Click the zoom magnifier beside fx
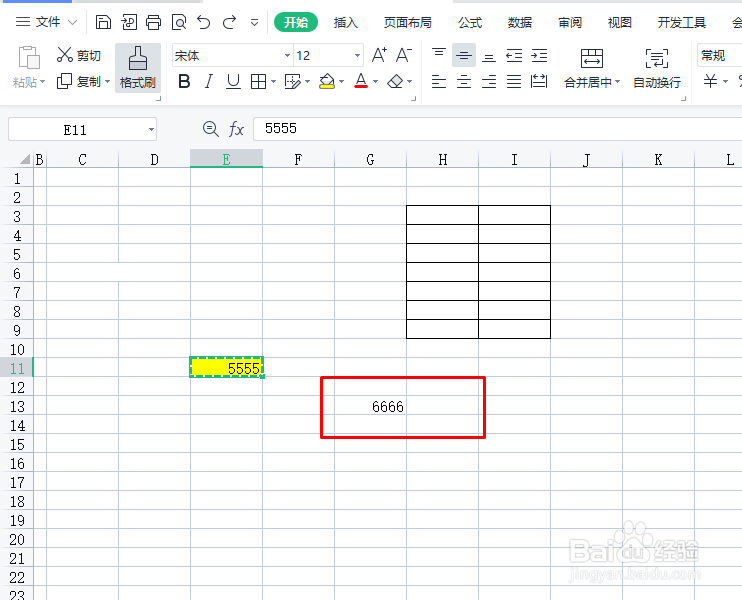The width and height of the screenshot is (742, 600). pyautogui.click(x=211, y=129)
